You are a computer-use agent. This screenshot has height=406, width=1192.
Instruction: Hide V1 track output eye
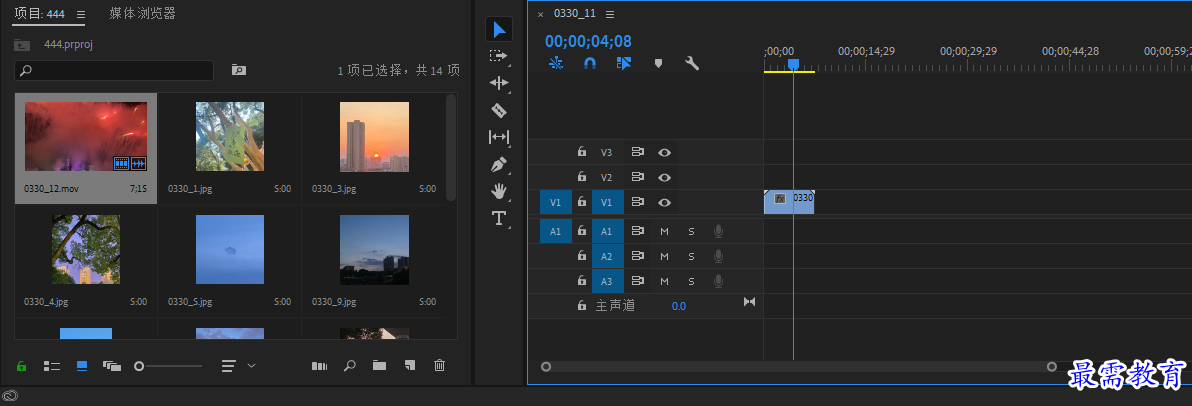tap(664, 202)
